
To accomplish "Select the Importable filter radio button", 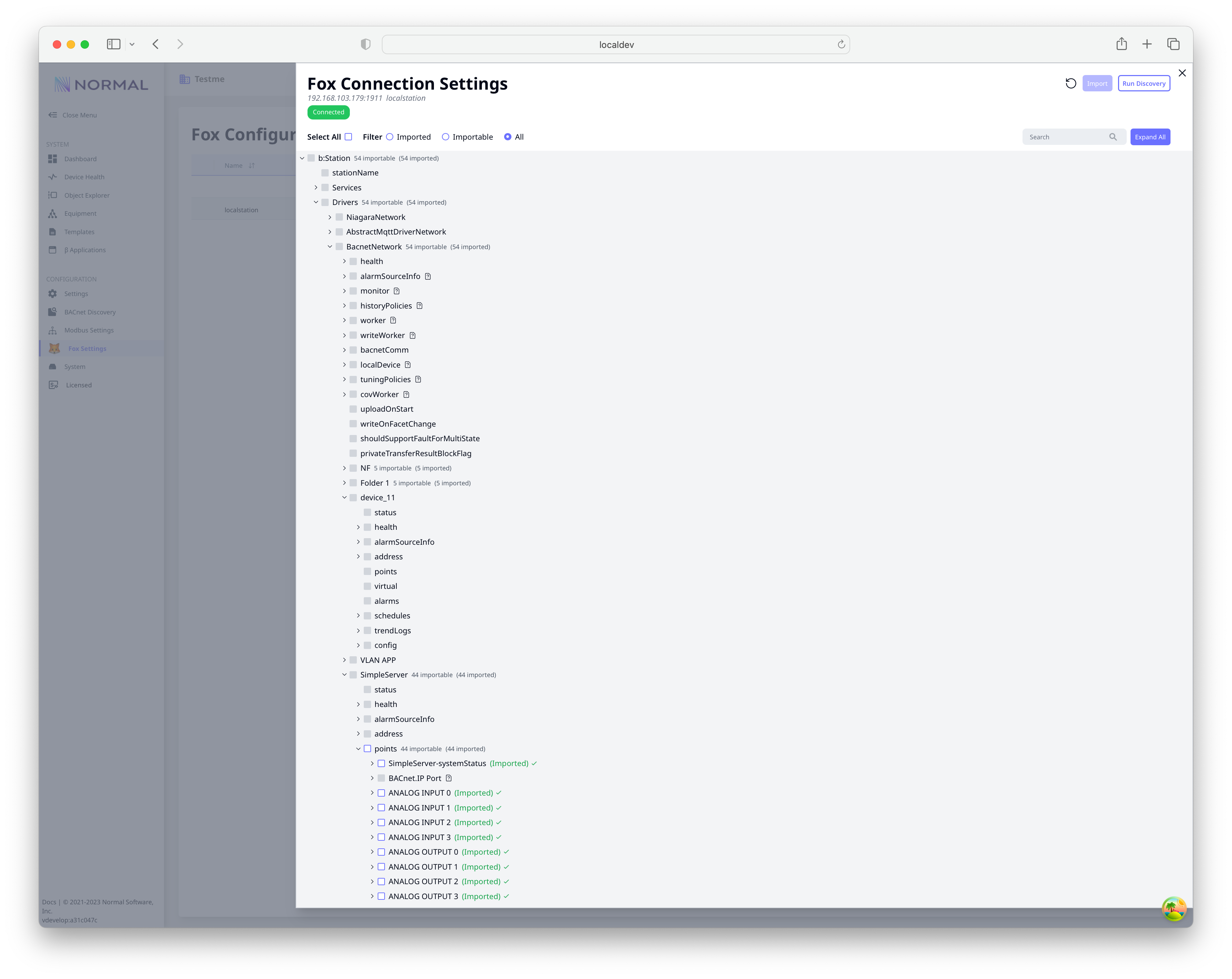I will [446, 137].
